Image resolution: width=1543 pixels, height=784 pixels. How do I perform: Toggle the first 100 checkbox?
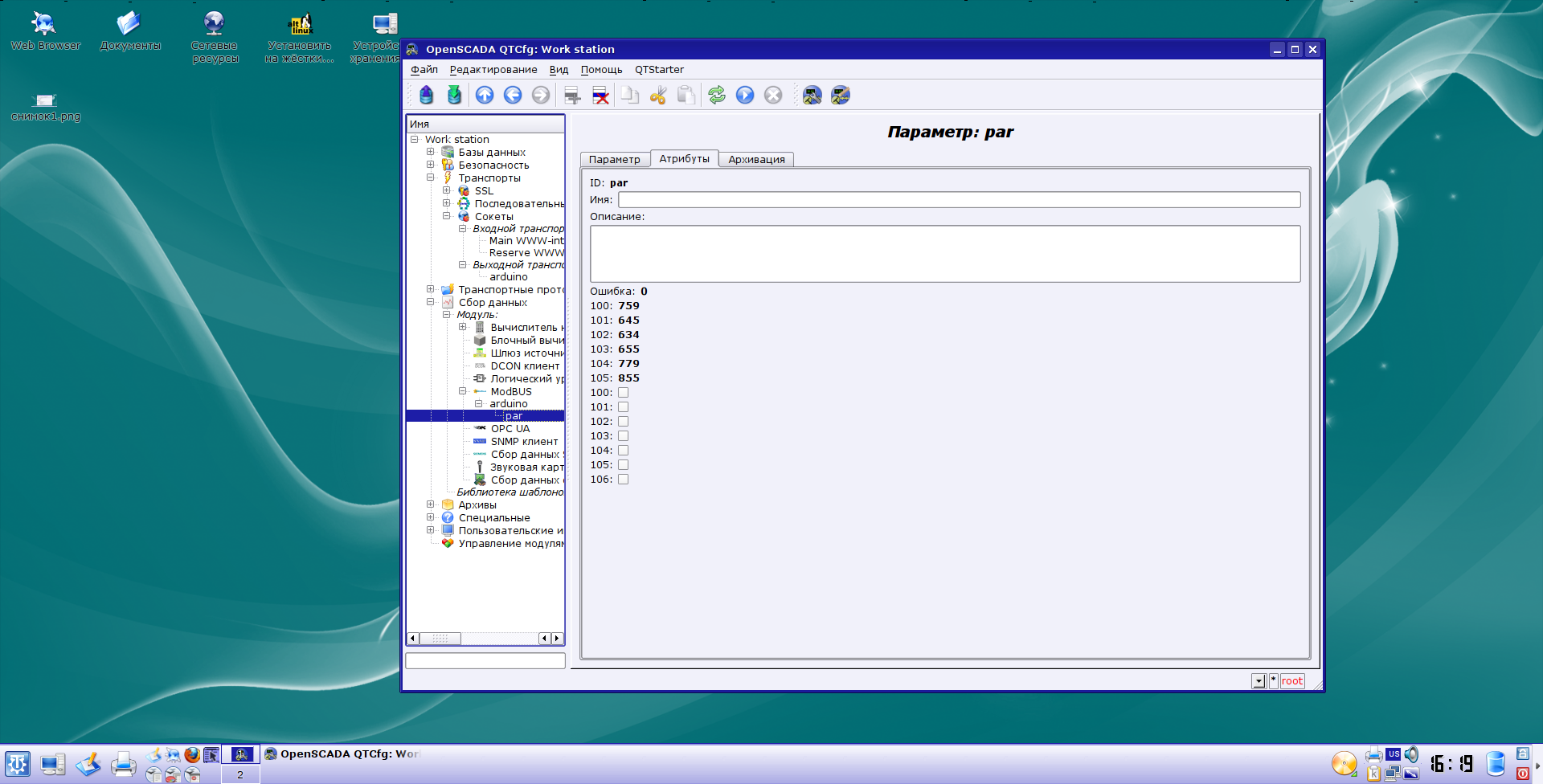623,393
